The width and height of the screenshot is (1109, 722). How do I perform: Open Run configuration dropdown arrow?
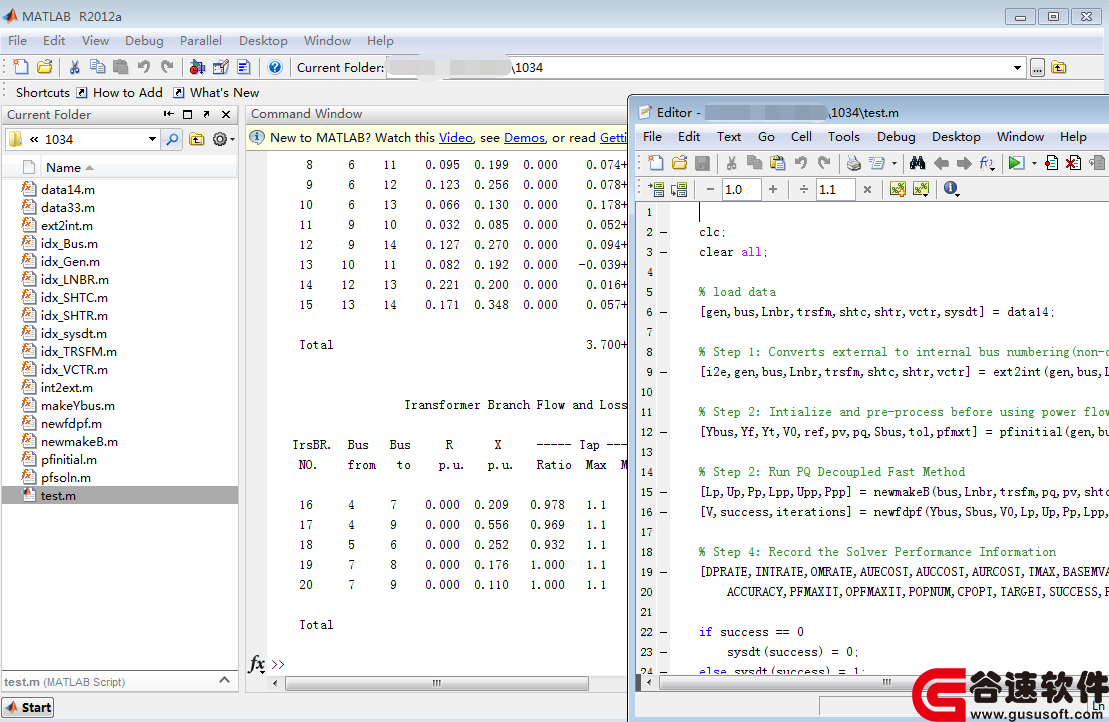[1034, 163]
